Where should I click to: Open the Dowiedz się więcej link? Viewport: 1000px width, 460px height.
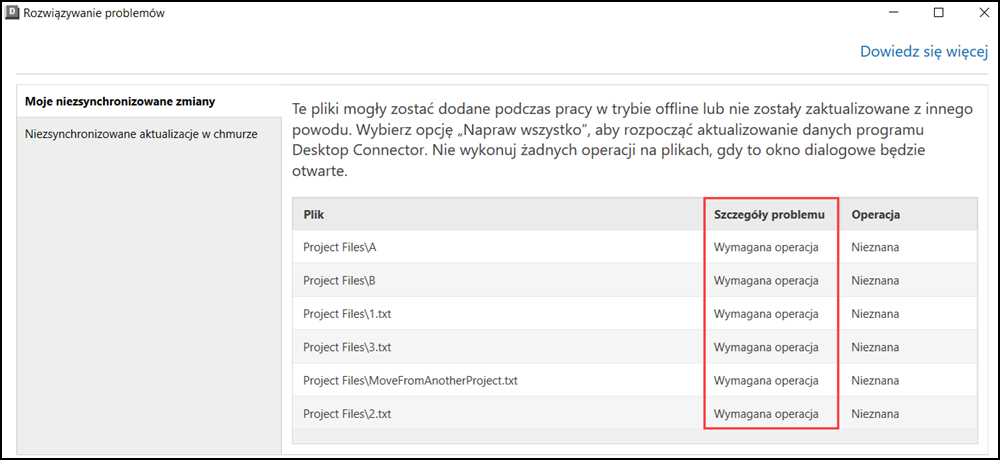click(x=923, y=52)
